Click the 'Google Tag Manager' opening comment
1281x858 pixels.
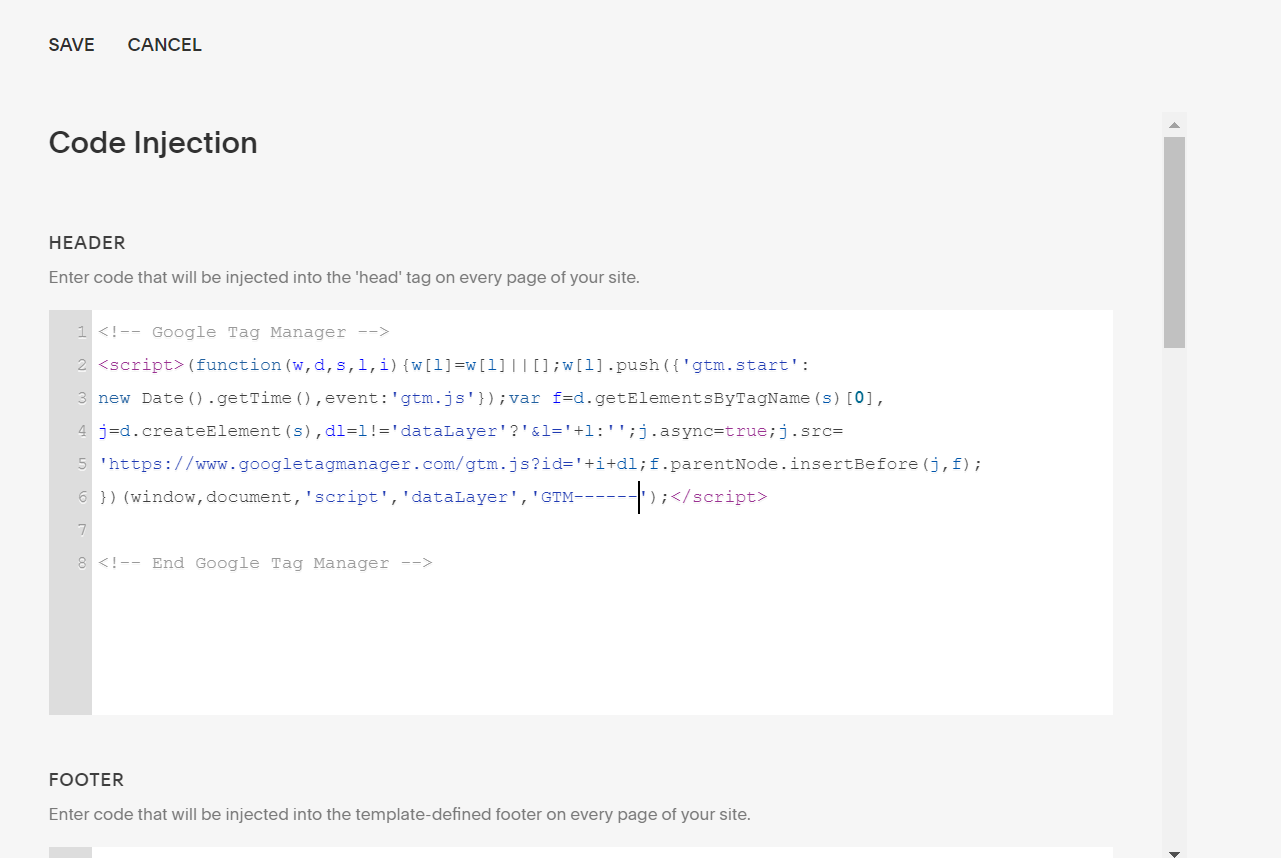tap(244, 332)
